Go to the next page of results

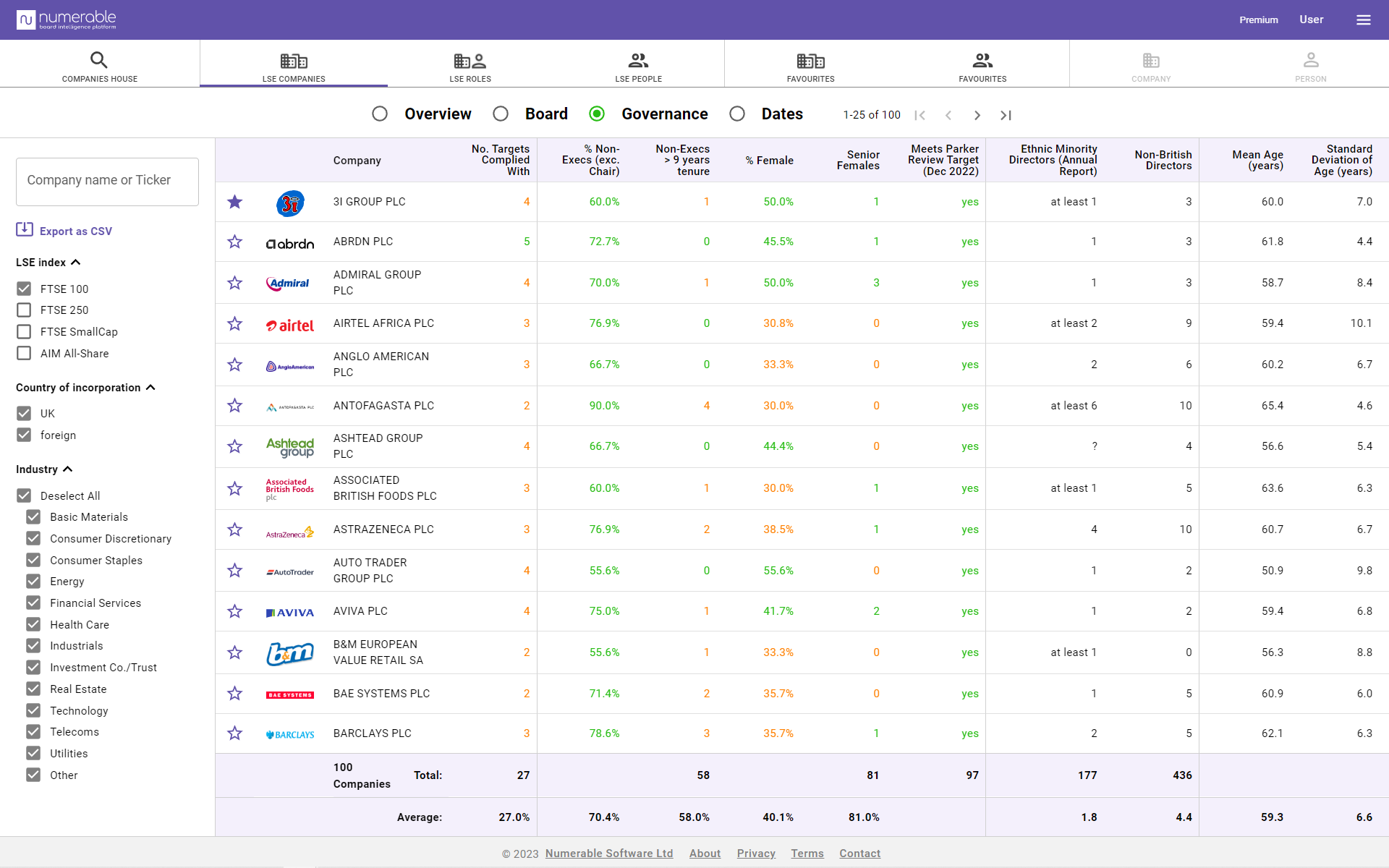[977, 115]
